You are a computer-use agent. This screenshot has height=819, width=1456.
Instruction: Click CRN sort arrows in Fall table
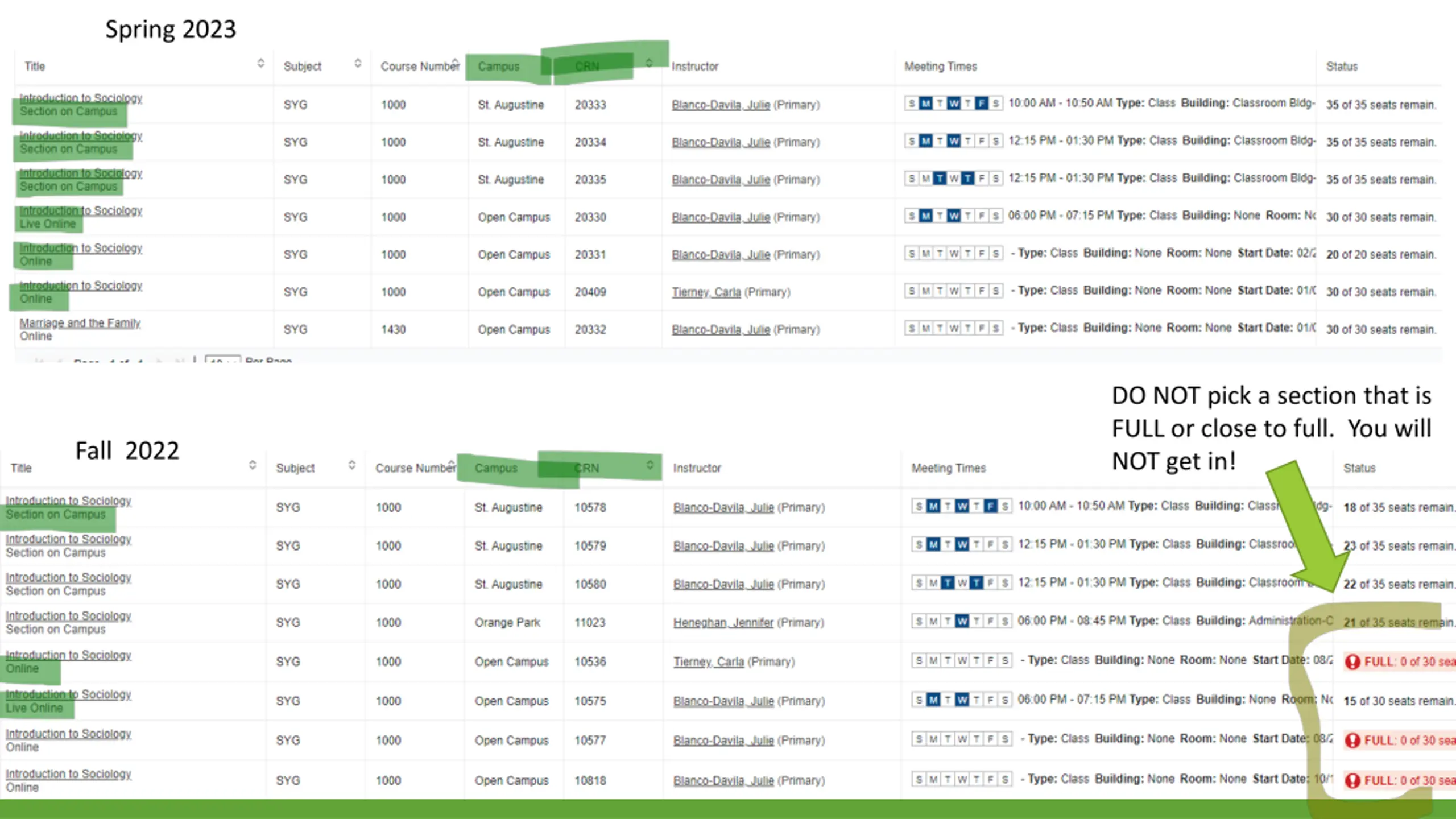click(x=650, y=465)
